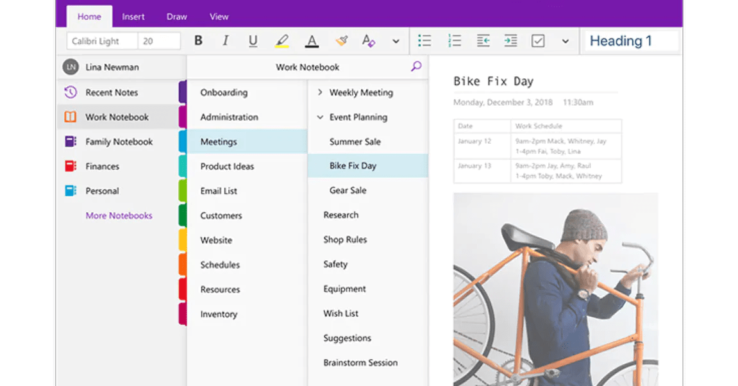The height and width of the screenshot is (386, 738).
Task: Click the Bike Fix Day page title
Action: 493,81
